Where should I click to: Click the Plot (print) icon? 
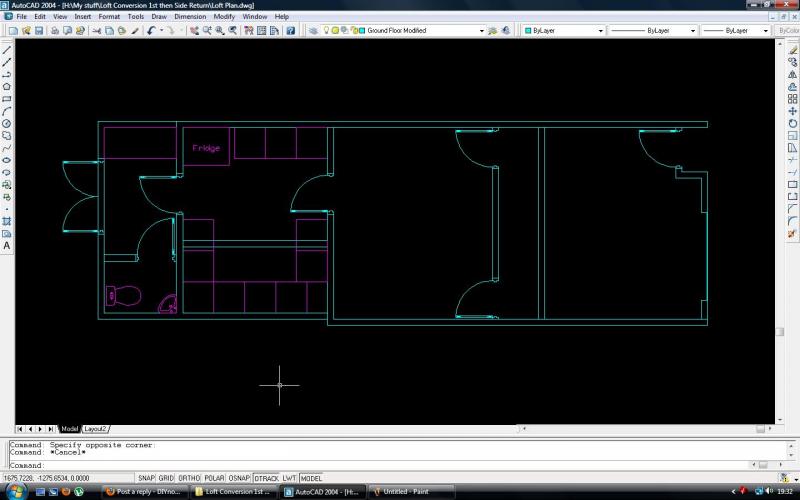click(53, 31)
